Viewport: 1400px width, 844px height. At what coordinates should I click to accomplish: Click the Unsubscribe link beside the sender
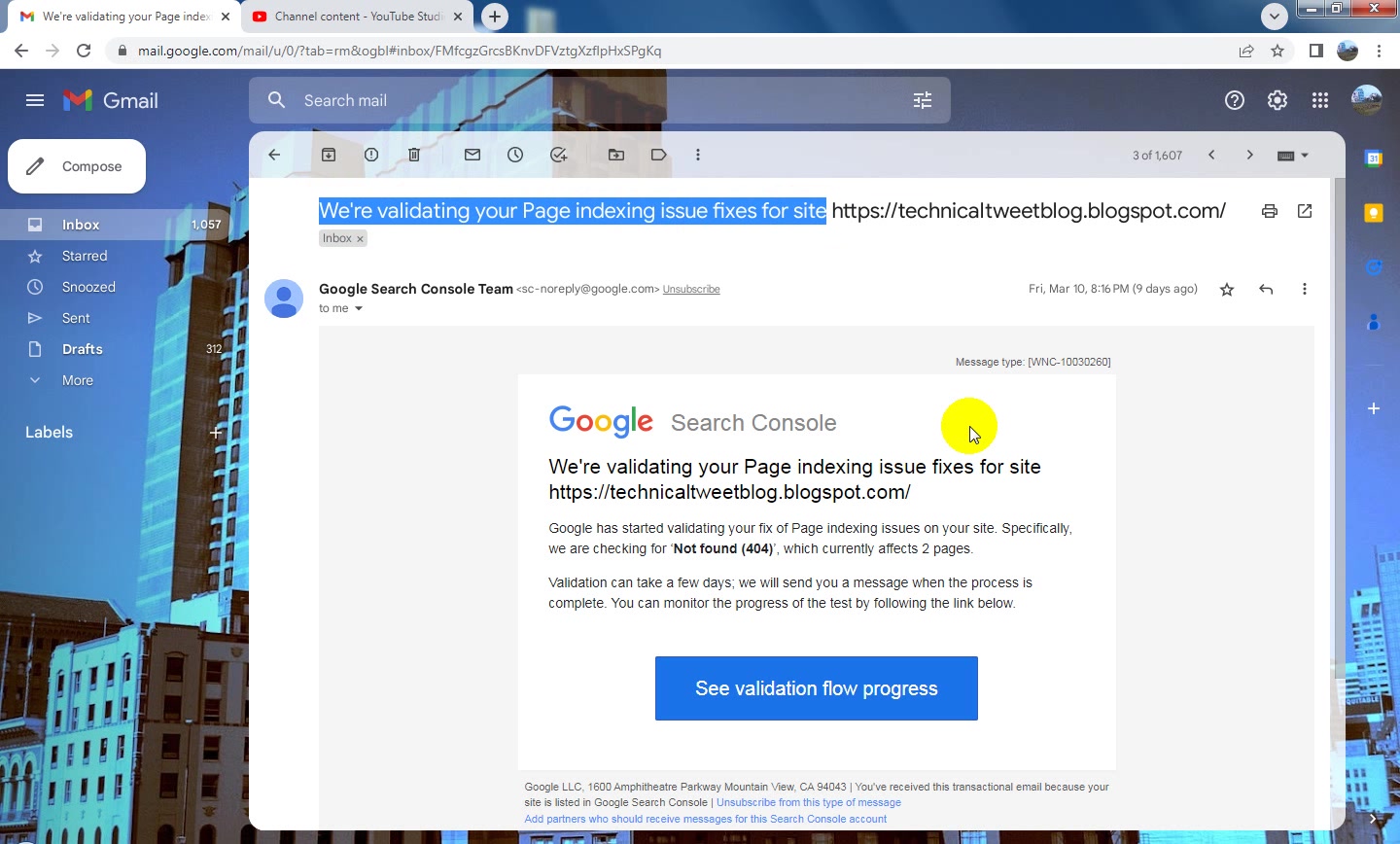691,290
